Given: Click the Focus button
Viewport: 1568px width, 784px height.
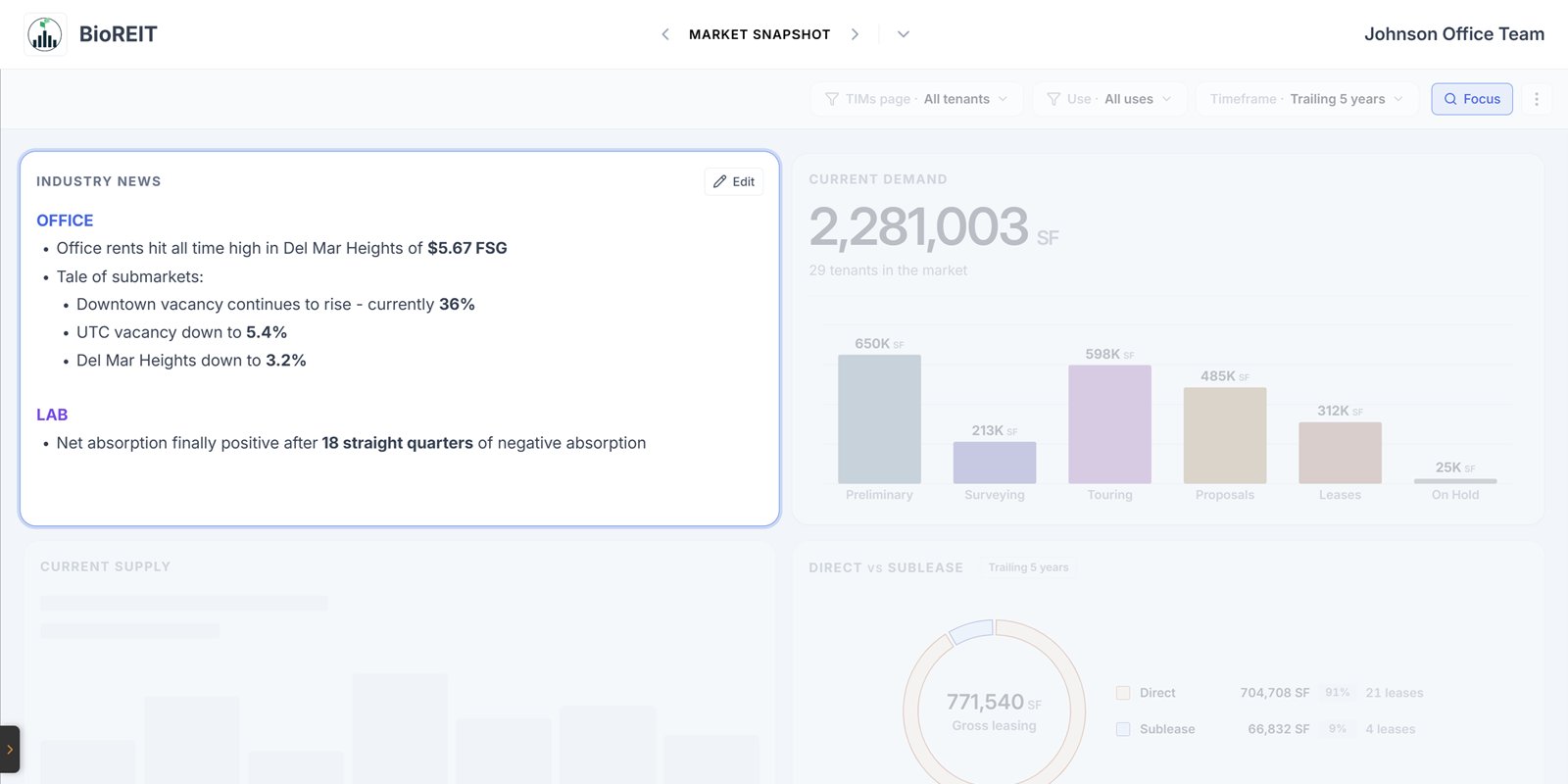Looking at the screenshot, I should (x=1472, y=99).
